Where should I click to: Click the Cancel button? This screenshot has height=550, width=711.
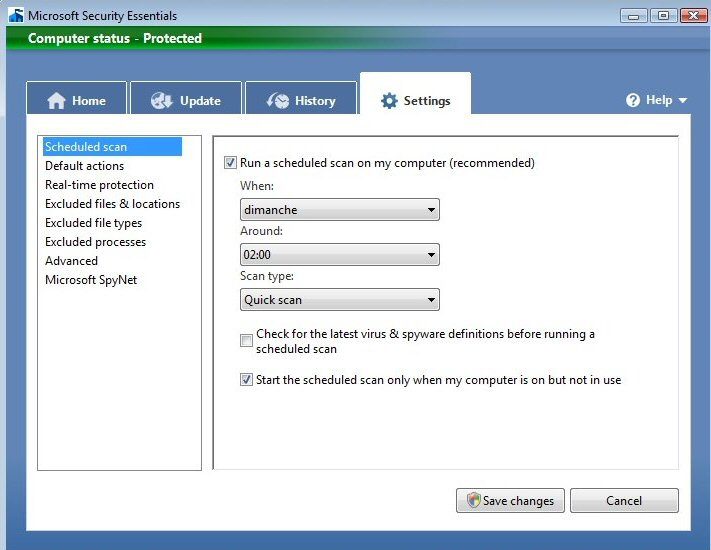[x=624, y=500]
